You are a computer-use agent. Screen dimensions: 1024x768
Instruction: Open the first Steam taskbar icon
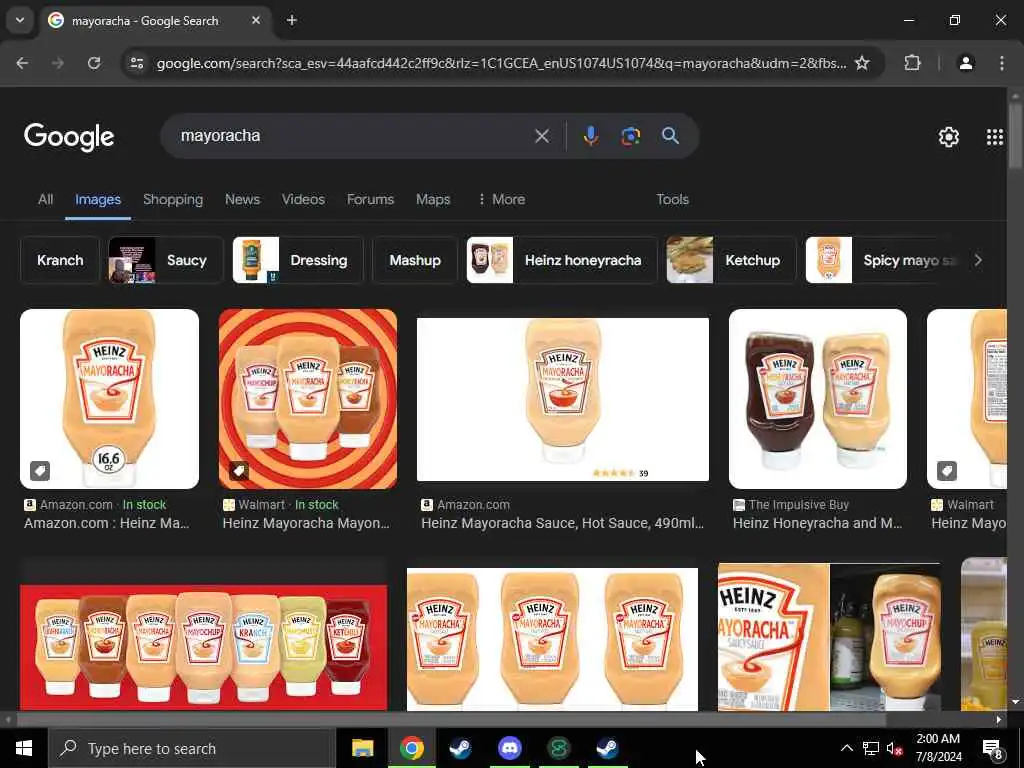460,748
